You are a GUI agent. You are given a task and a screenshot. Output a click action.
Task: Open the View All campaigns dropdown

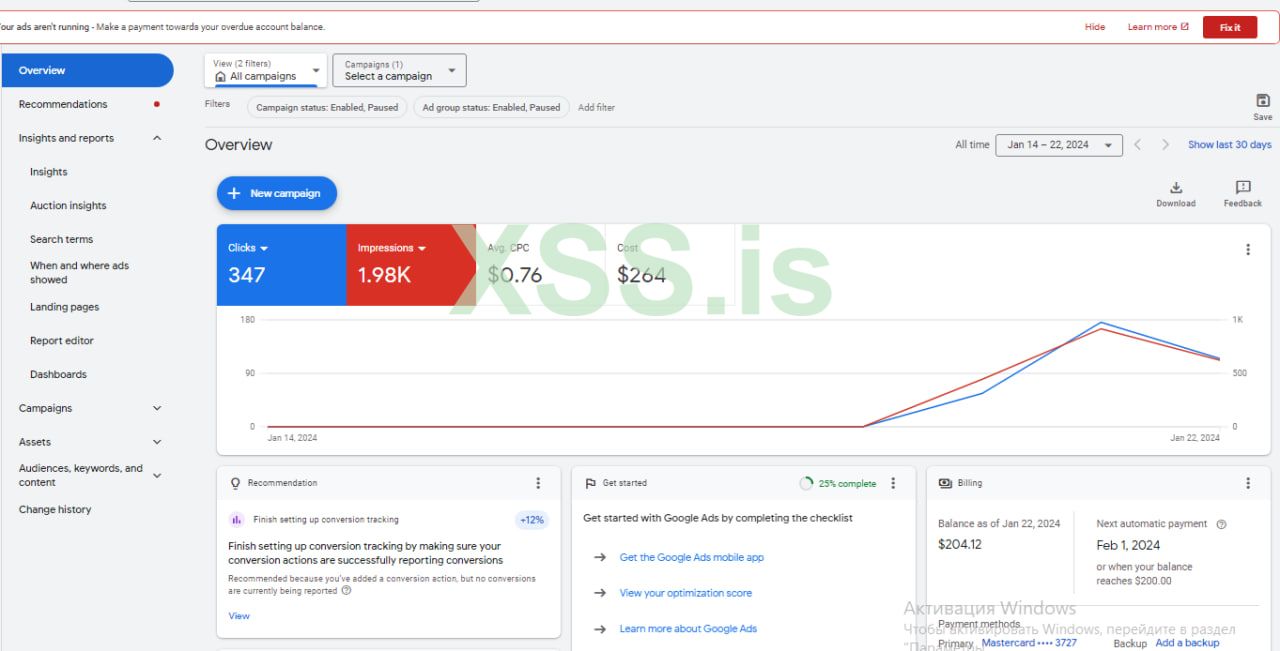click(x=266, y=70)
